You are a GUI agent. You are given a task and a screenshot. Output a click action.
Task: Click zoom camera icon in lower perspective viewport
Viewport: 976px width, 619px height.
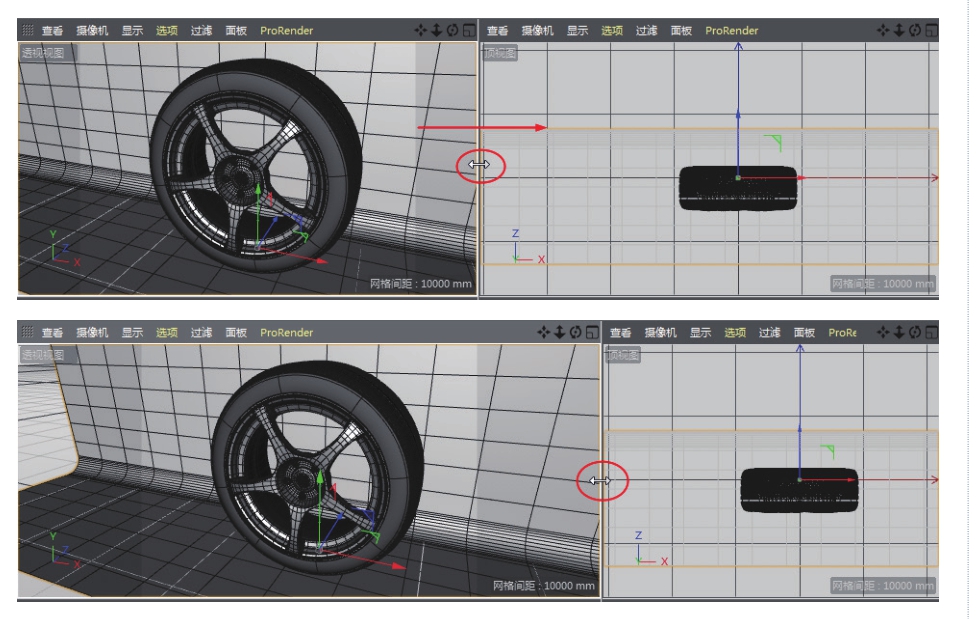[560, 333]
